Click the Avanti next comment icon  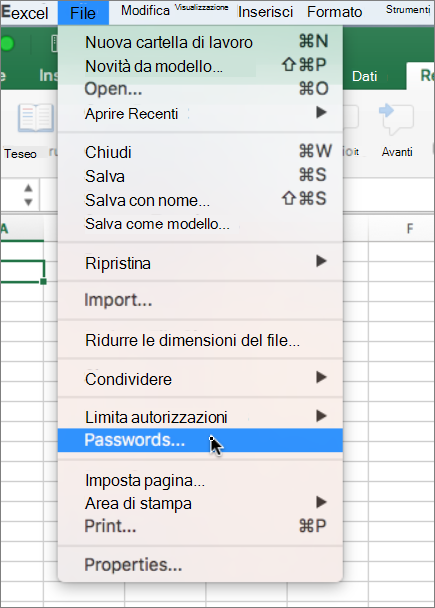pyautogui.click(x=396, y=119)
